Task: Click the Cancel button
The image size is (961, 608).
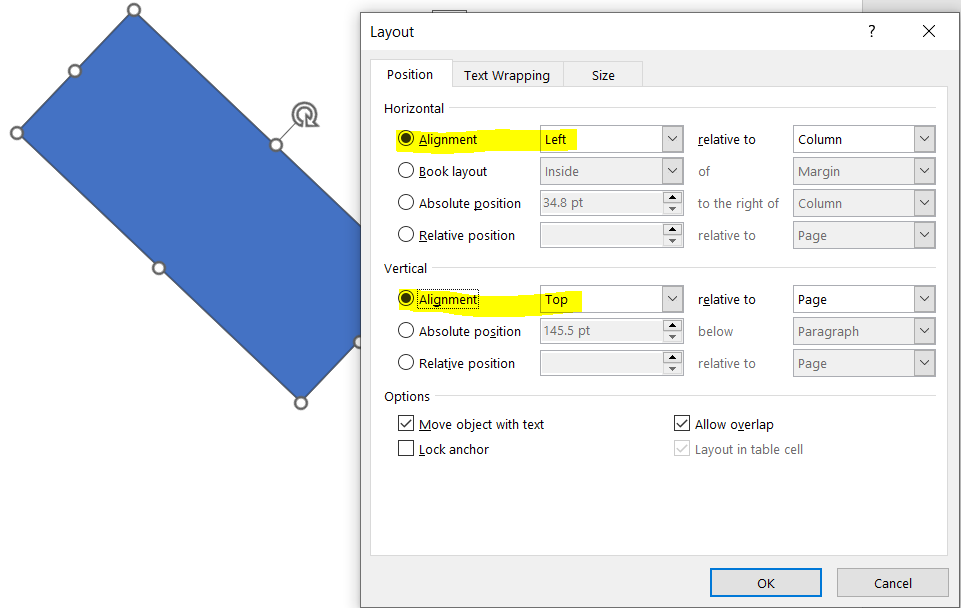Action: [x=892, y=583]
